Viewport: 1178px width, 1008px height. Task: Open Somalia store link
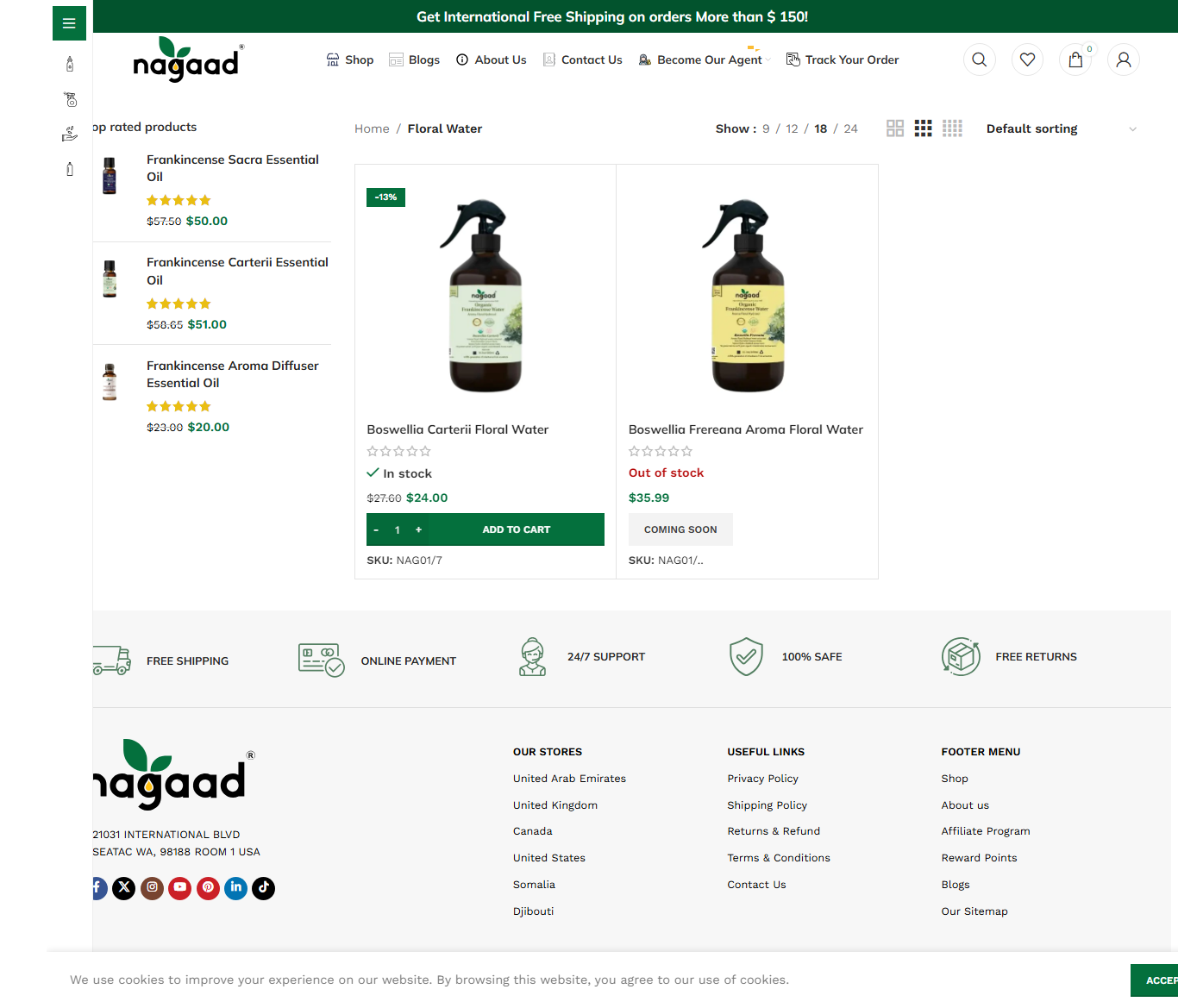click(x=534, y=885)
